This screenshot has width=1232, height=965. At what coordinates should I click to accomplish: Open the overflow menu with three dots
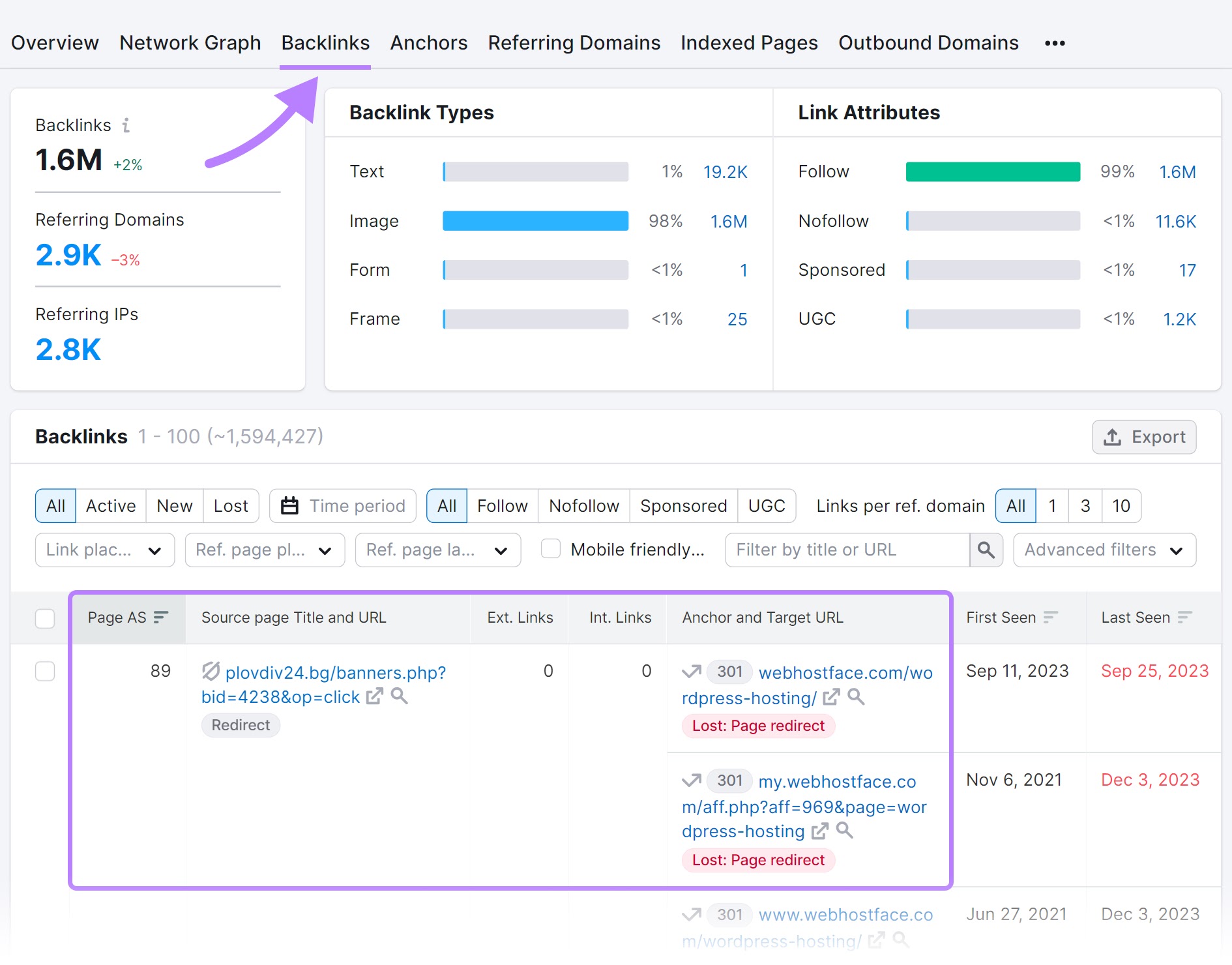click(x=1054, y=42)
